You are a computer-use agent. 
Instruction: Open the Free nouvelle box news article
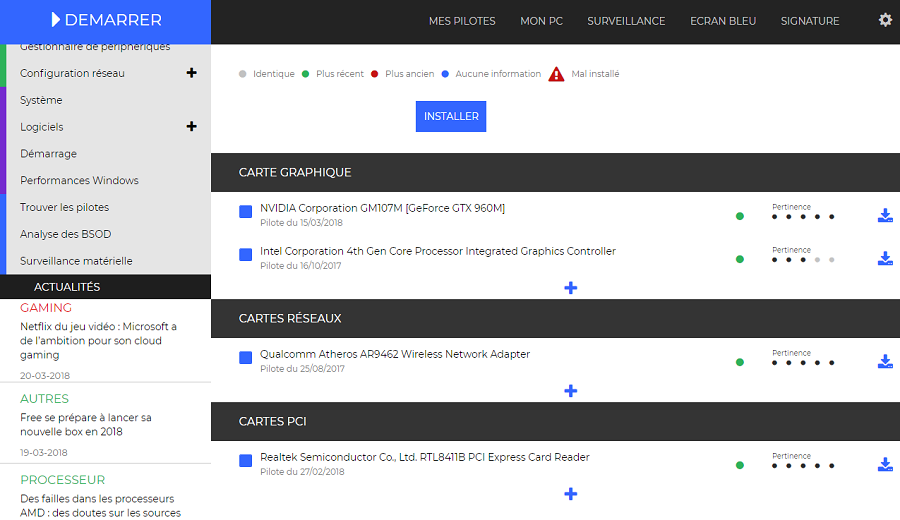tap(86, 425)
